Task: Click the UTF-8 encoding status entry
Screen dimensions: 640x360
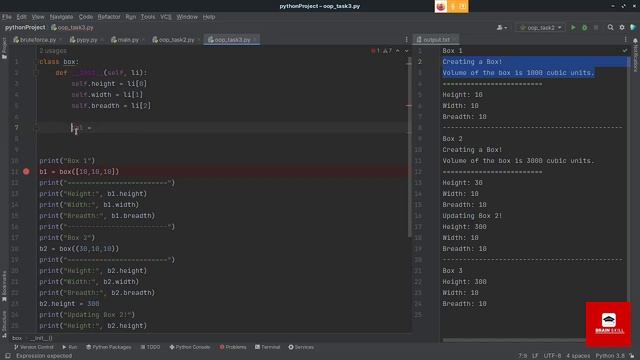Action: pos(552,356)
